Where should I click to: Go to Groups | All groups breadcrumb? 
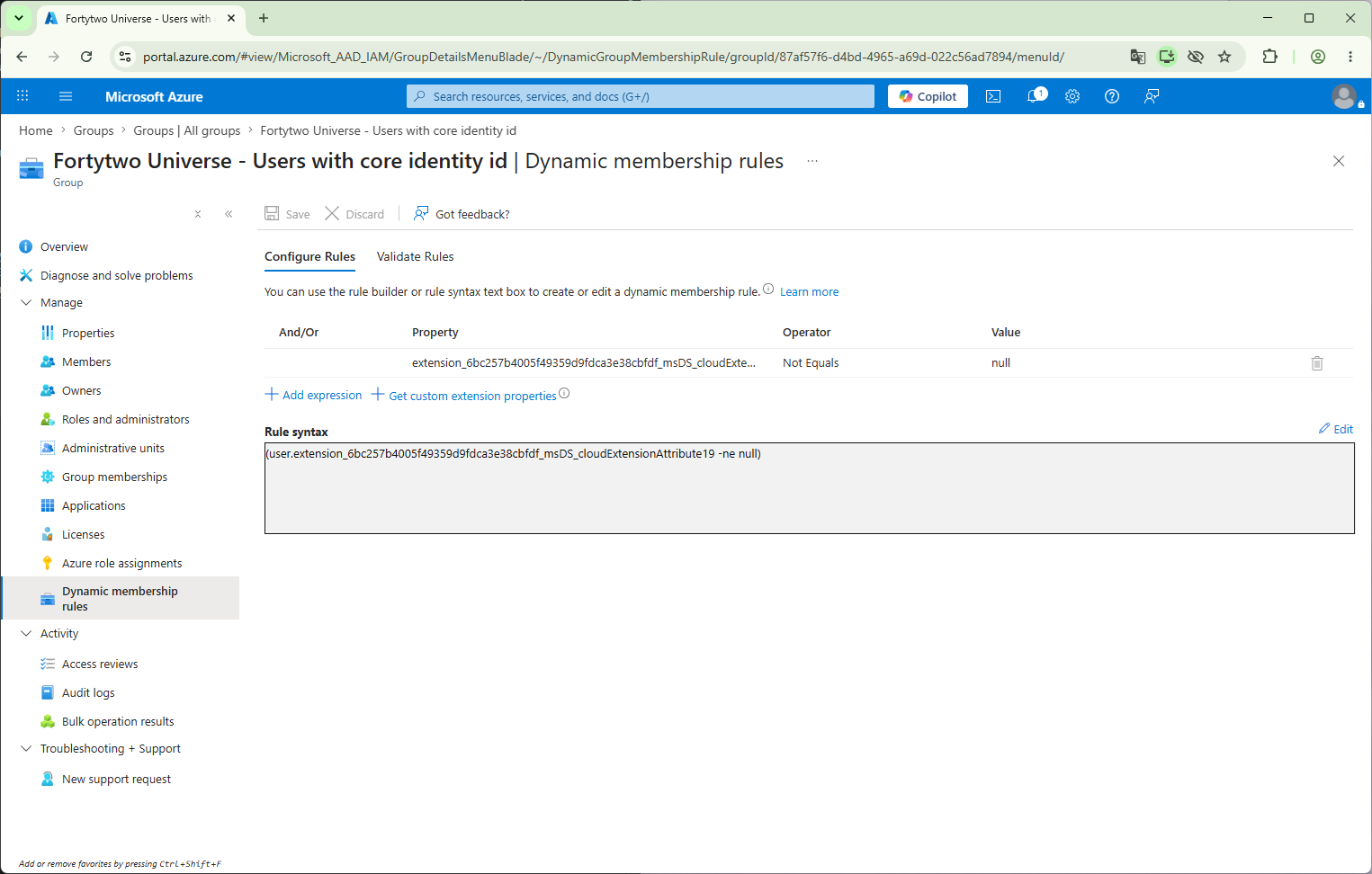coord(187,131)
